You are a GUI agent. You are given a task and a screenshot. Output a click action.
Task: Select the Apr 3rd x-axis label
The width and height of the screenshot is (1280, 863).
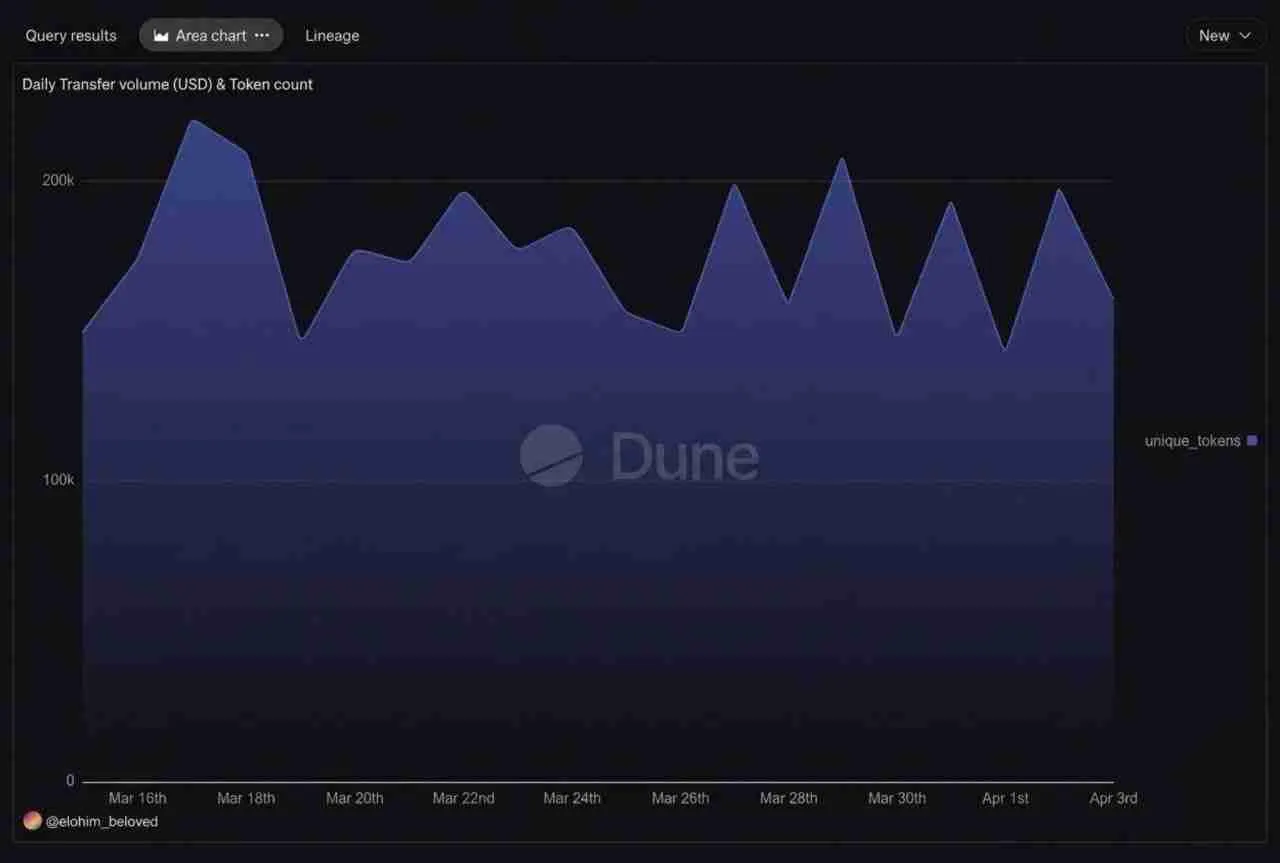(x=1113, y=798)
